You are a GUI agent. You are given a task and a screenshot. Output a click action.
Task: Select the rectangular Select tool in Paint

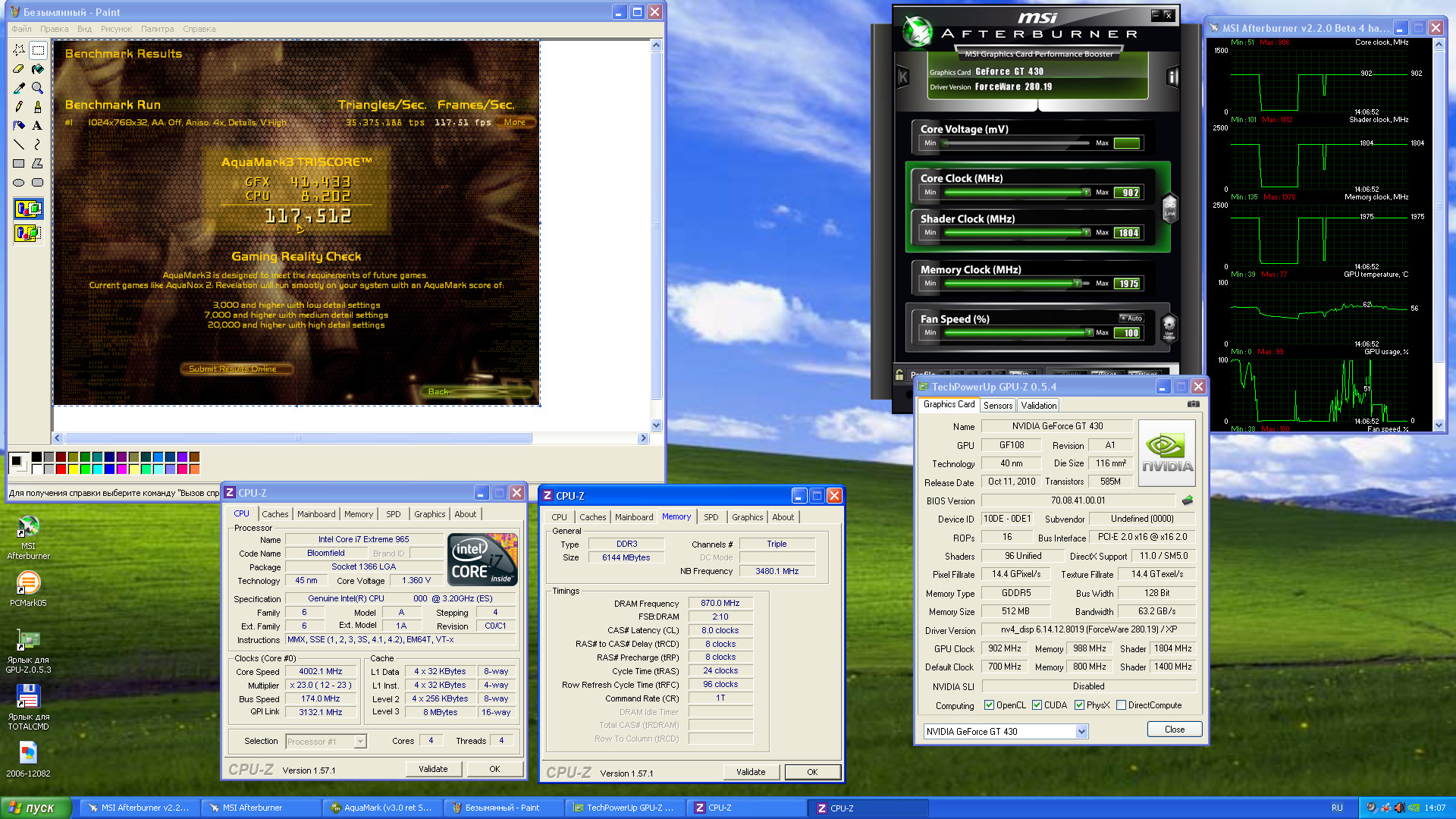(38, 50)
